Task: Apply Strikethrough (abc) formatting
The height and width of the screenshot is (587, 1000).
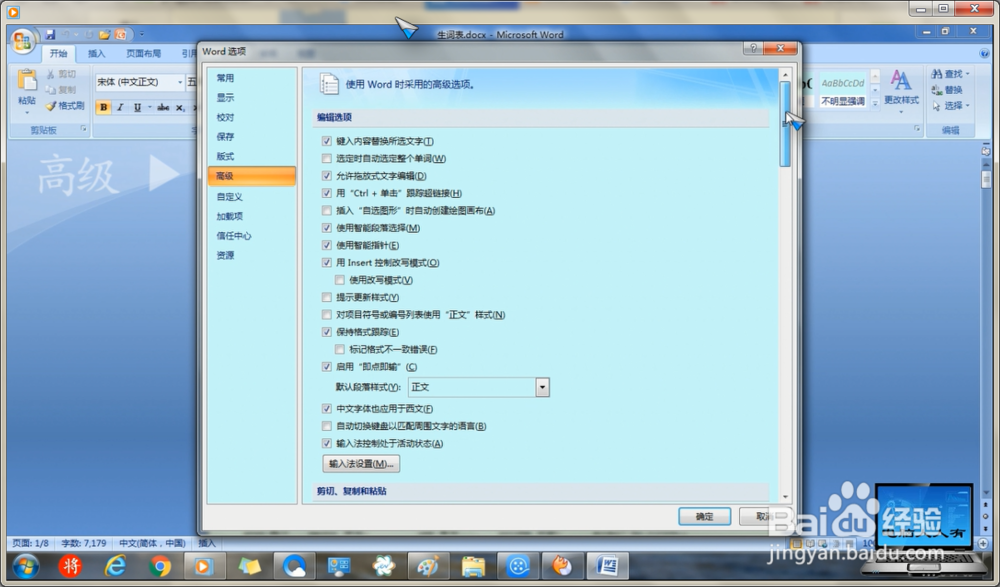Action: click(x=163, y=107)
